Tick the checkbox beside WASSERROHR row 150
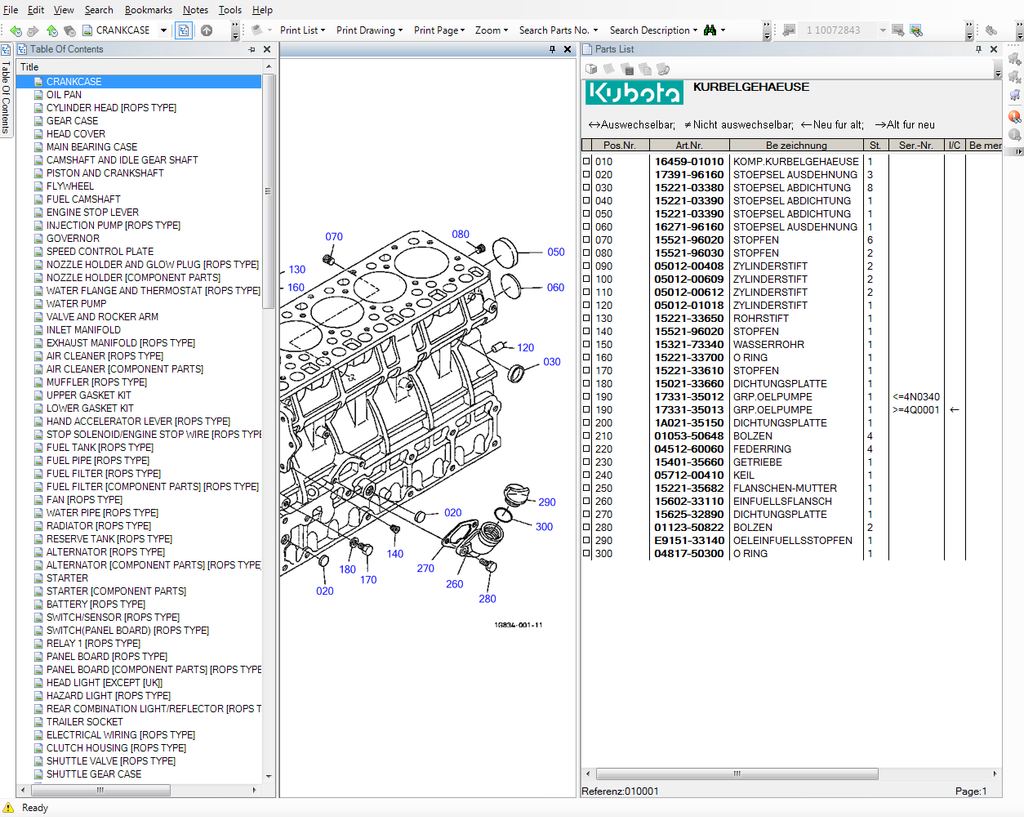 click(x=587, y=344)
